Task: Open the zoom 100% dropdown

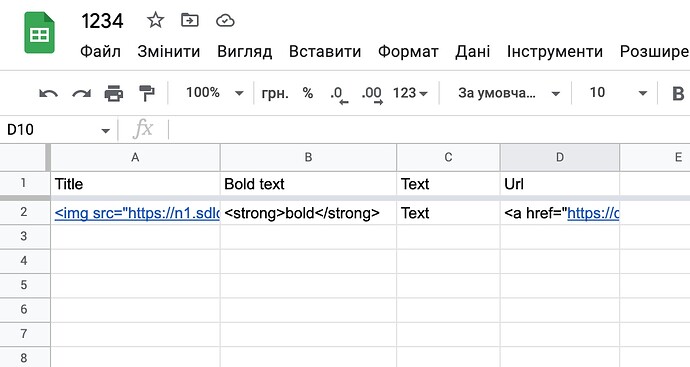Action: click(214, 93)
